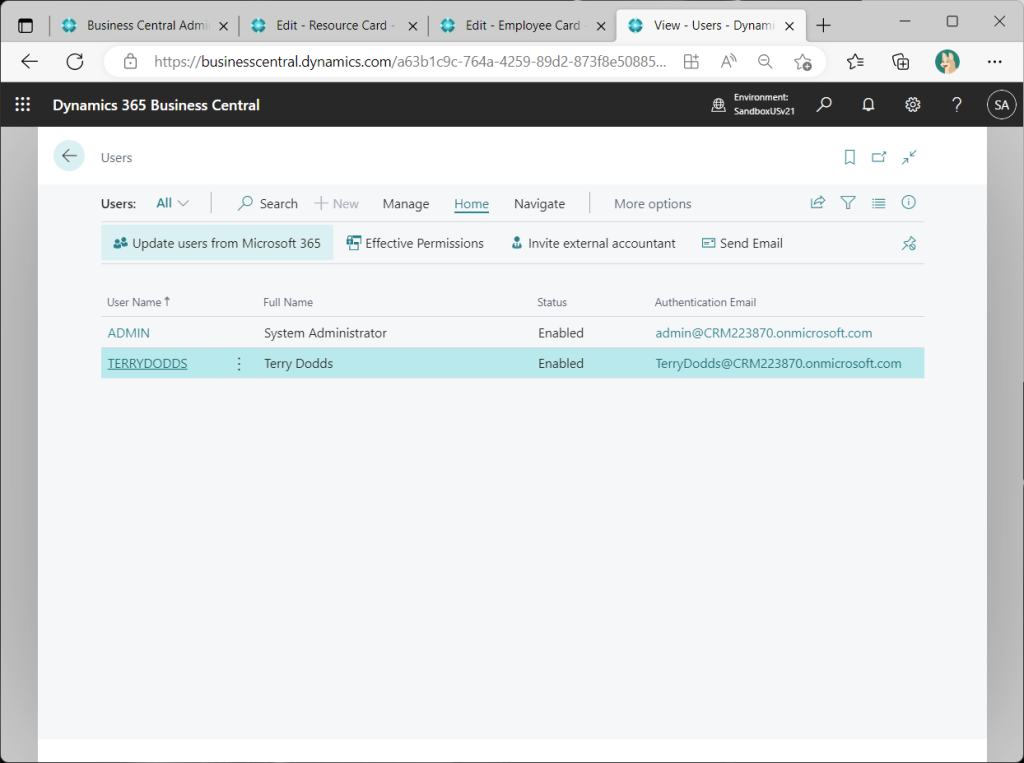Screen dimensions: 1024x763
Task: Click the Environment globe icon
Action: [718, 105]
